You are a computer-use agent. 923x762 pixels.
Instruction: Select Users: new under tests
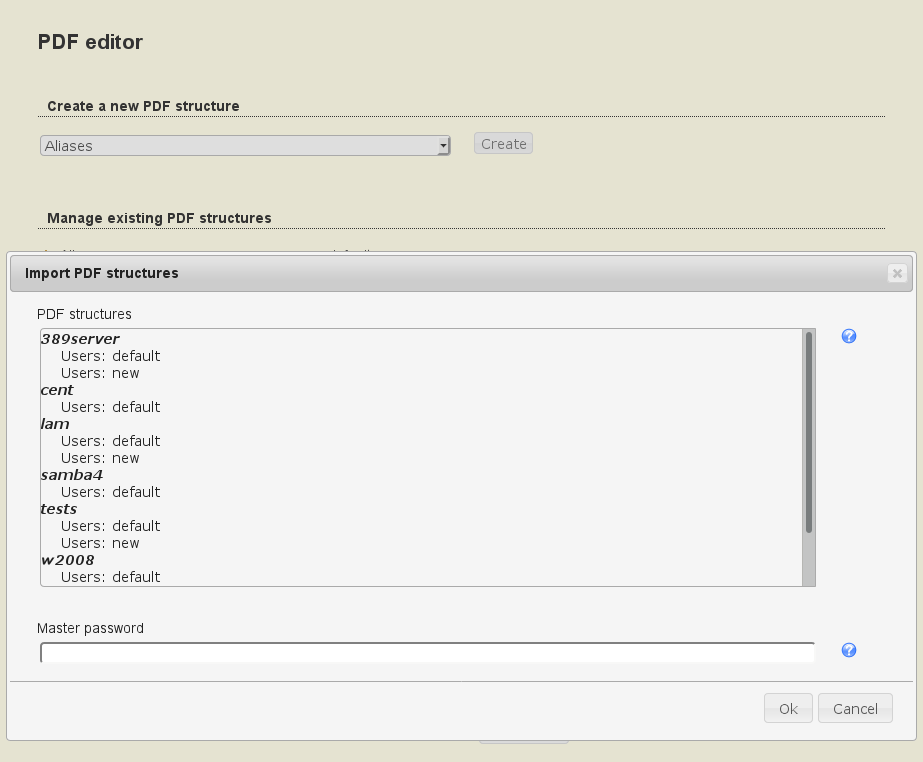[100, 543]
